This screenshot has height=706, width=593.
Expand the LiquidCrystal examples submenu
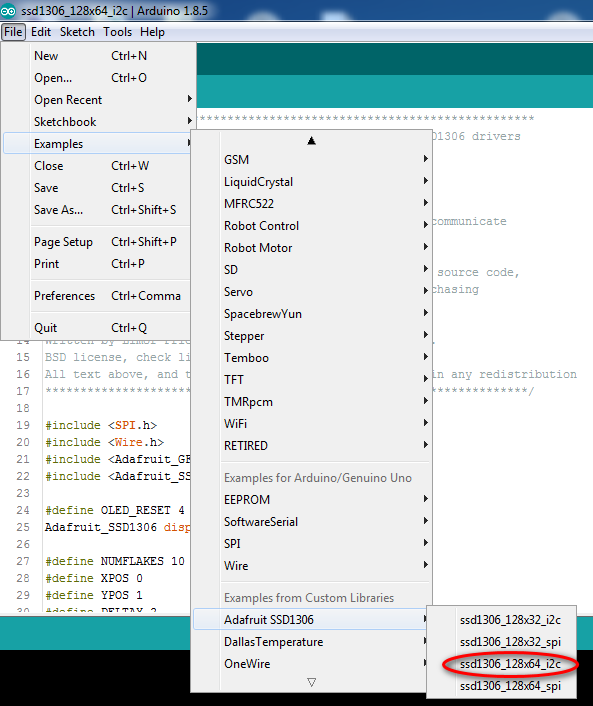pos(312,181)
